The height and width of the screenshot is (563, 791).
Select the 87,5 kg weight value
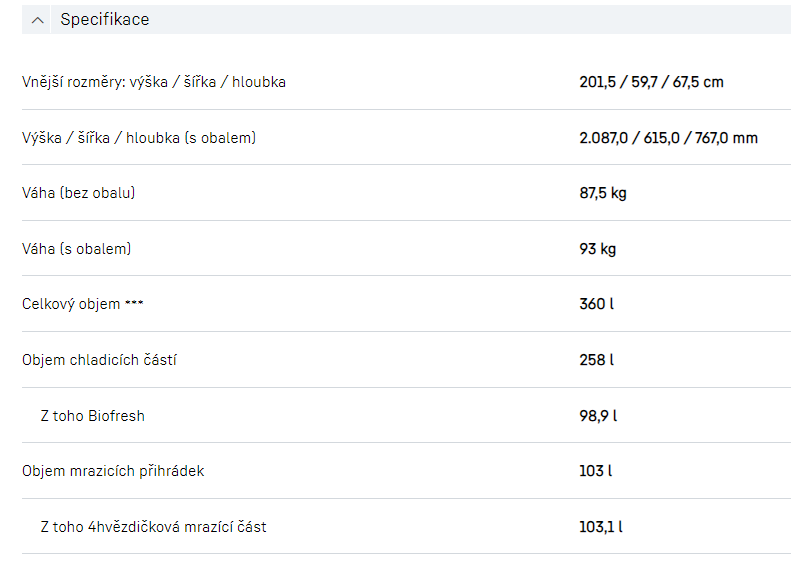coord(603,193)
